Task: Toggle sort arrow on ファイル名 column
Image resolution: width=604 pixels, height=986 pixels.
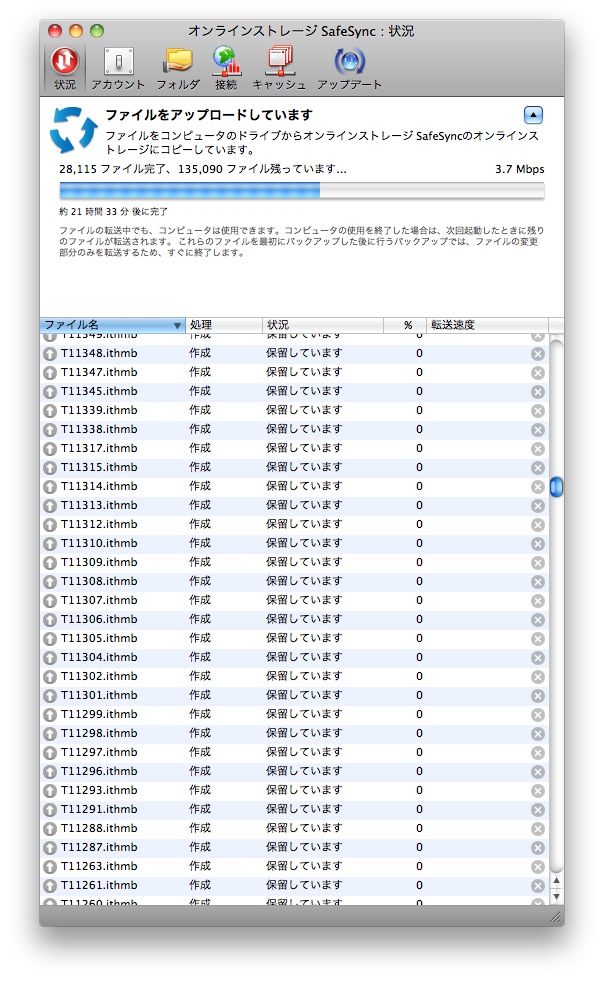Action: point(177,326)
